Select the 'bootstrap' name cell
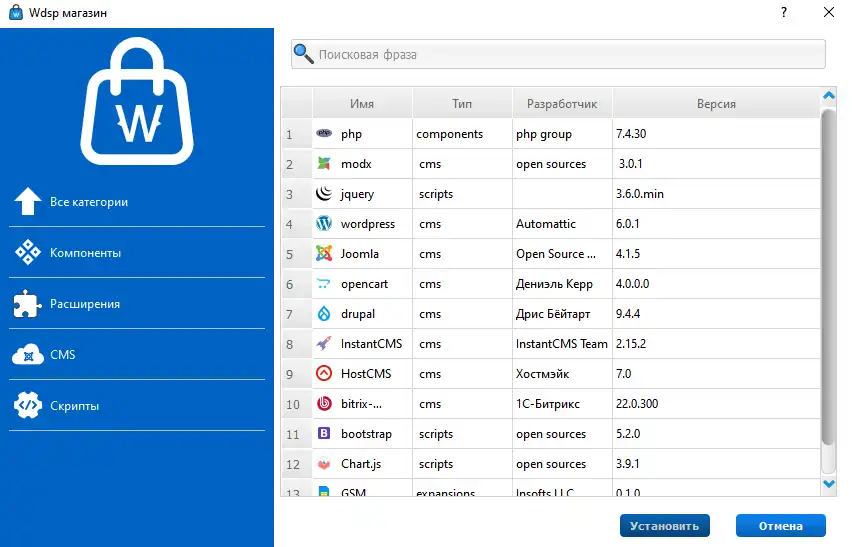852x547 pixels. (362, 433)
